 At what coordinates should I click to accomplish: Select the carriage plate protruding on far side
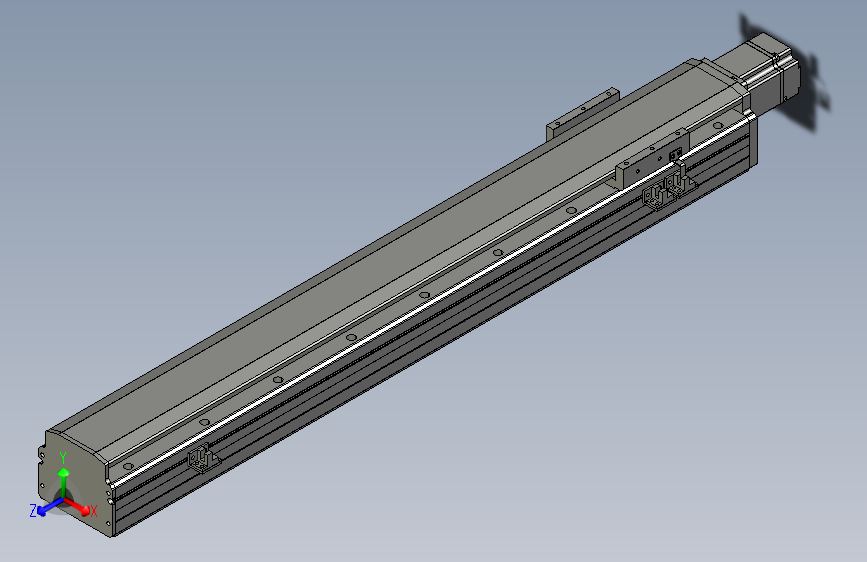point(582,115)
